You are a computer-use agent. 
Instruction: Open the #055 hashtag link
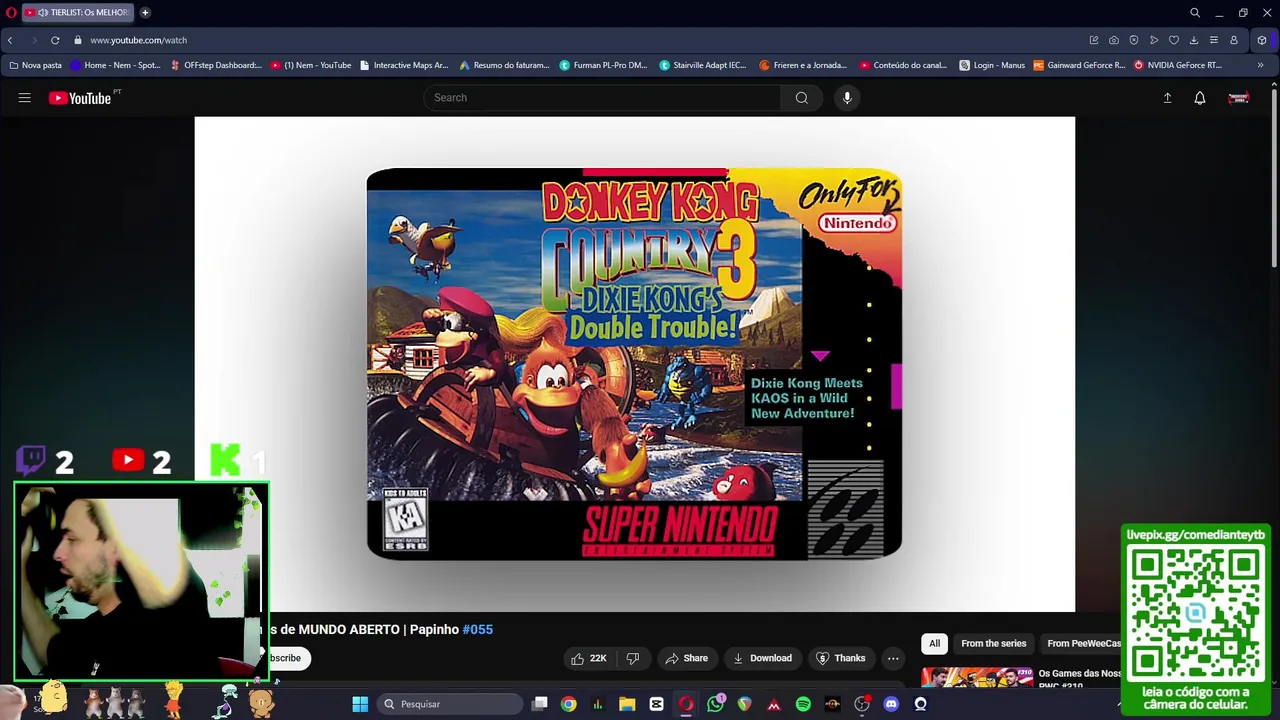point(478,629)
